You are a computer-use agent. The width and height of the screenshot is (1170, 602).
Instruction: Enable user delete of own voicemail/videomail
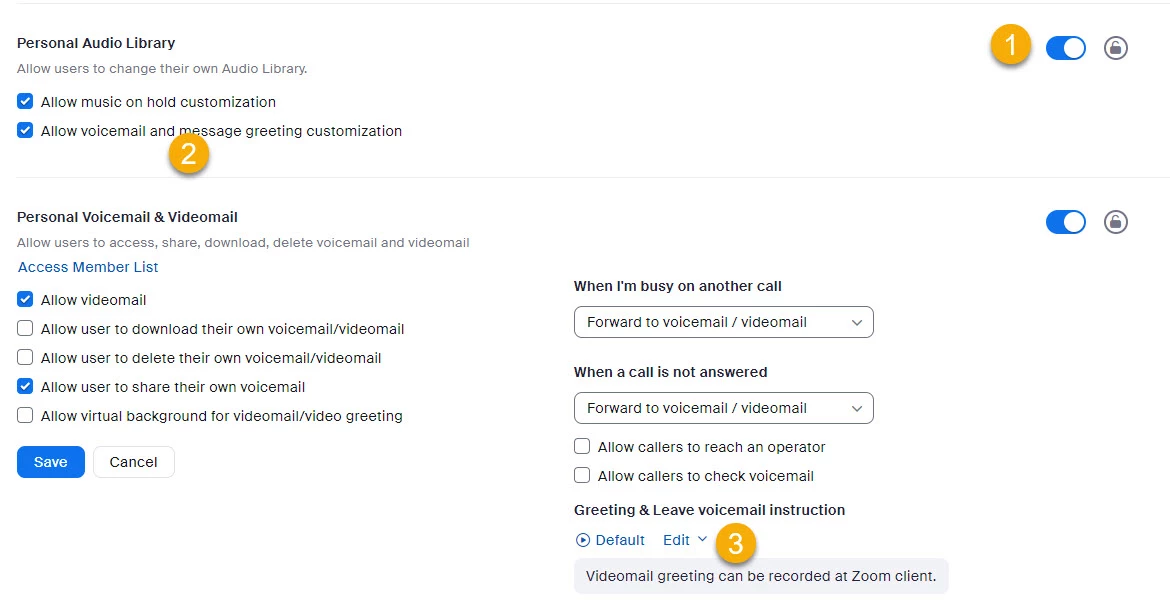coord(26,358)
